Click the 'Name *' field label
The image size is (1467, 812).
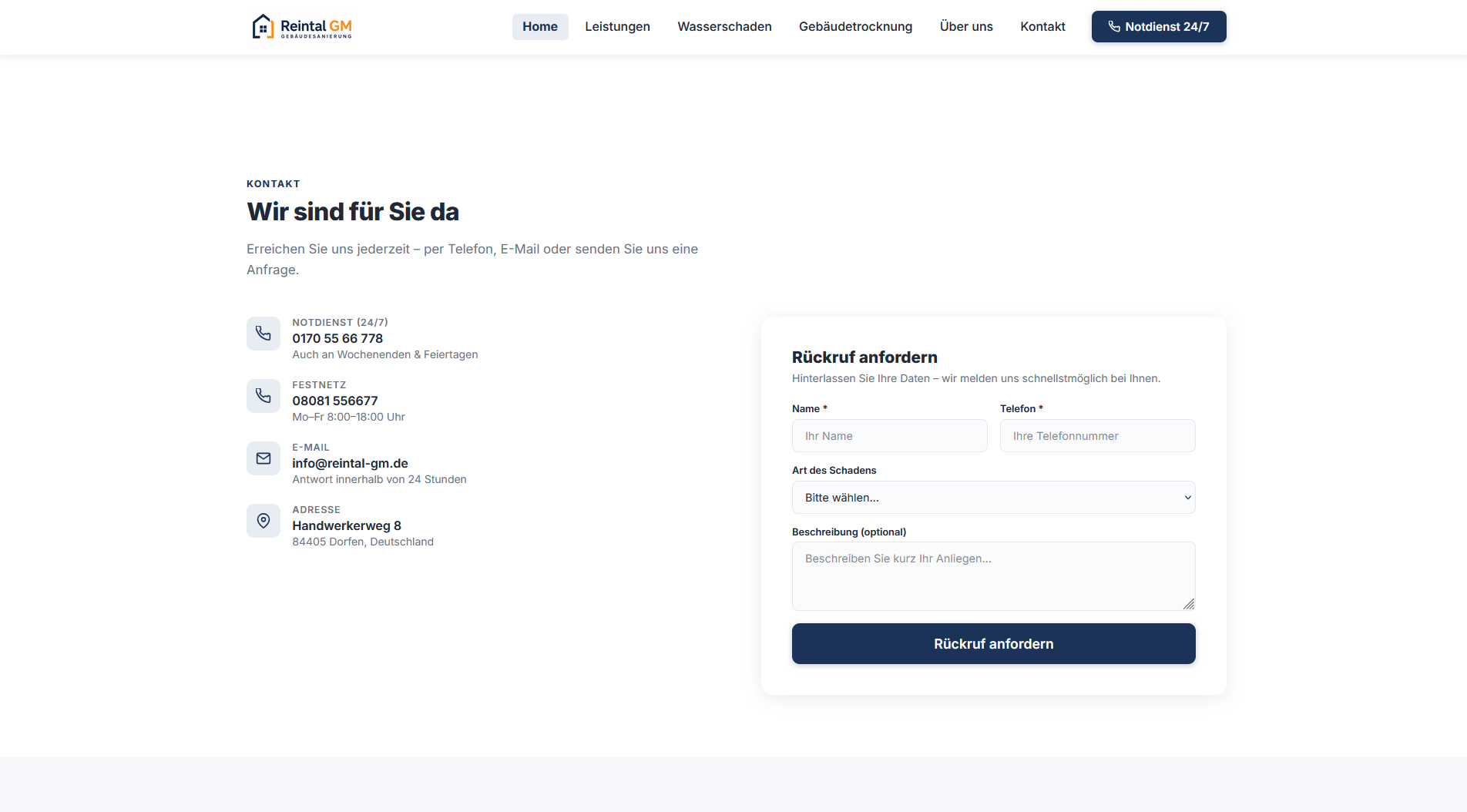click(809, 408)
